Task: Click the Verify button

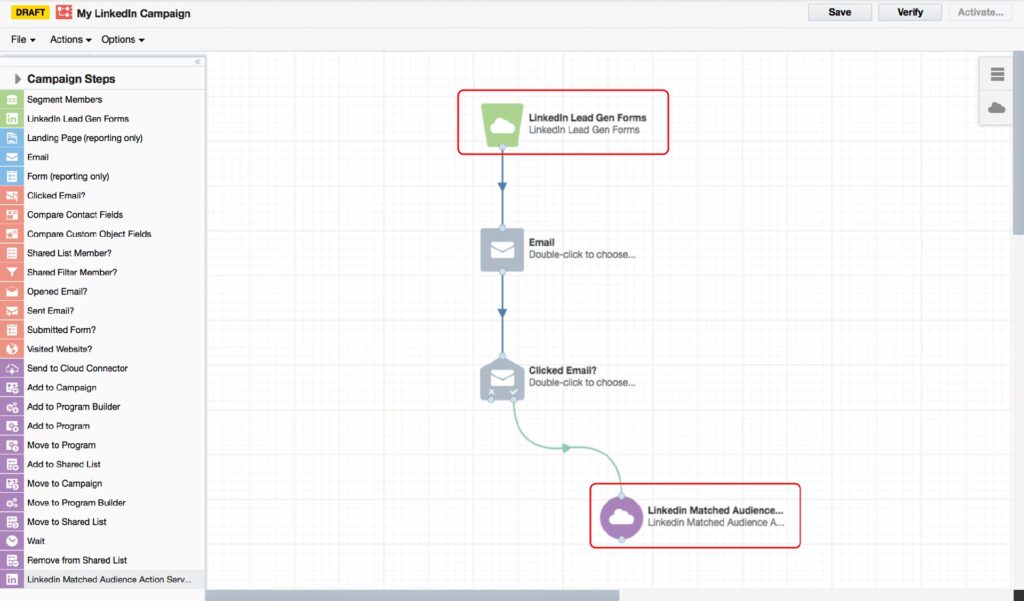Action: [910, 12]
